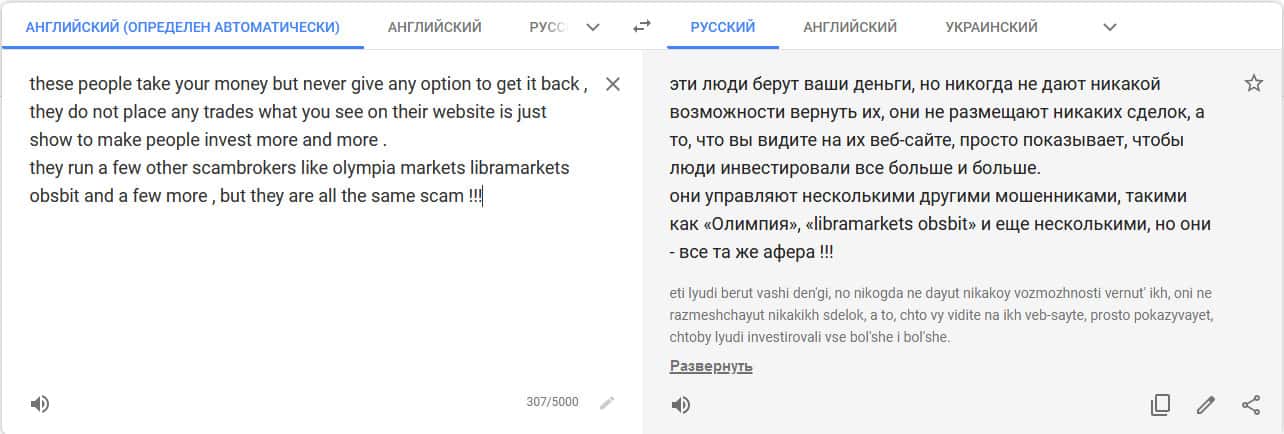
Task: Switch target language to Ukrainian
Action: tap(991, 27)
